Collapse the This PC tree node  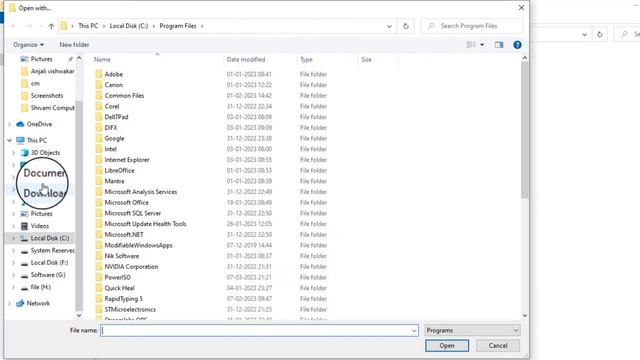tap(9, 140)
